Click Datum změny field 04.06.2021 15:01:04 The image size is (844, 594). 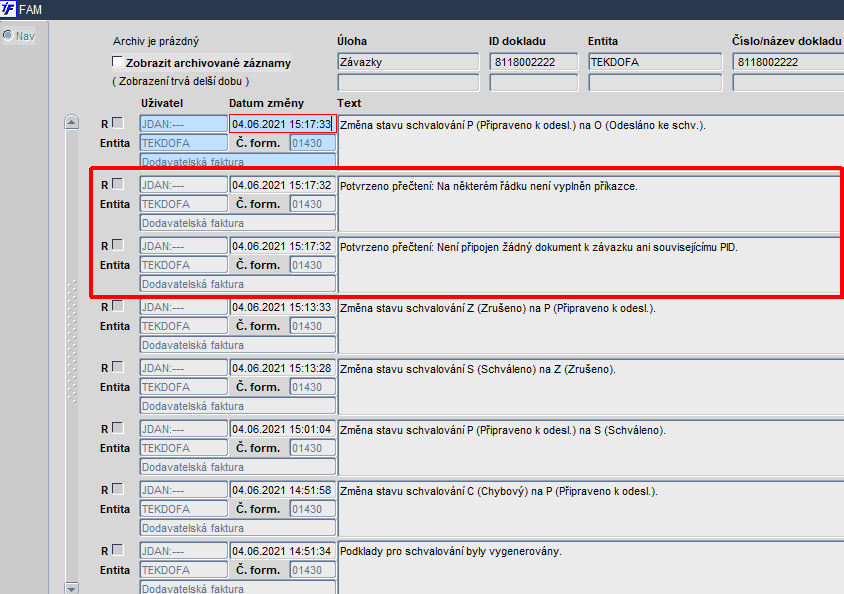[283, 429]
